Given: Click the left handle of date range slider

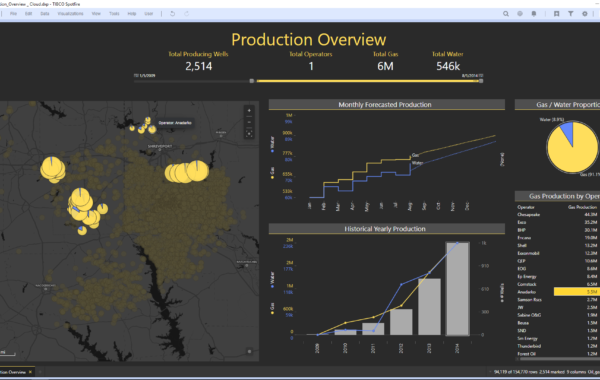Looking at the screenshot, I should 252,81.
